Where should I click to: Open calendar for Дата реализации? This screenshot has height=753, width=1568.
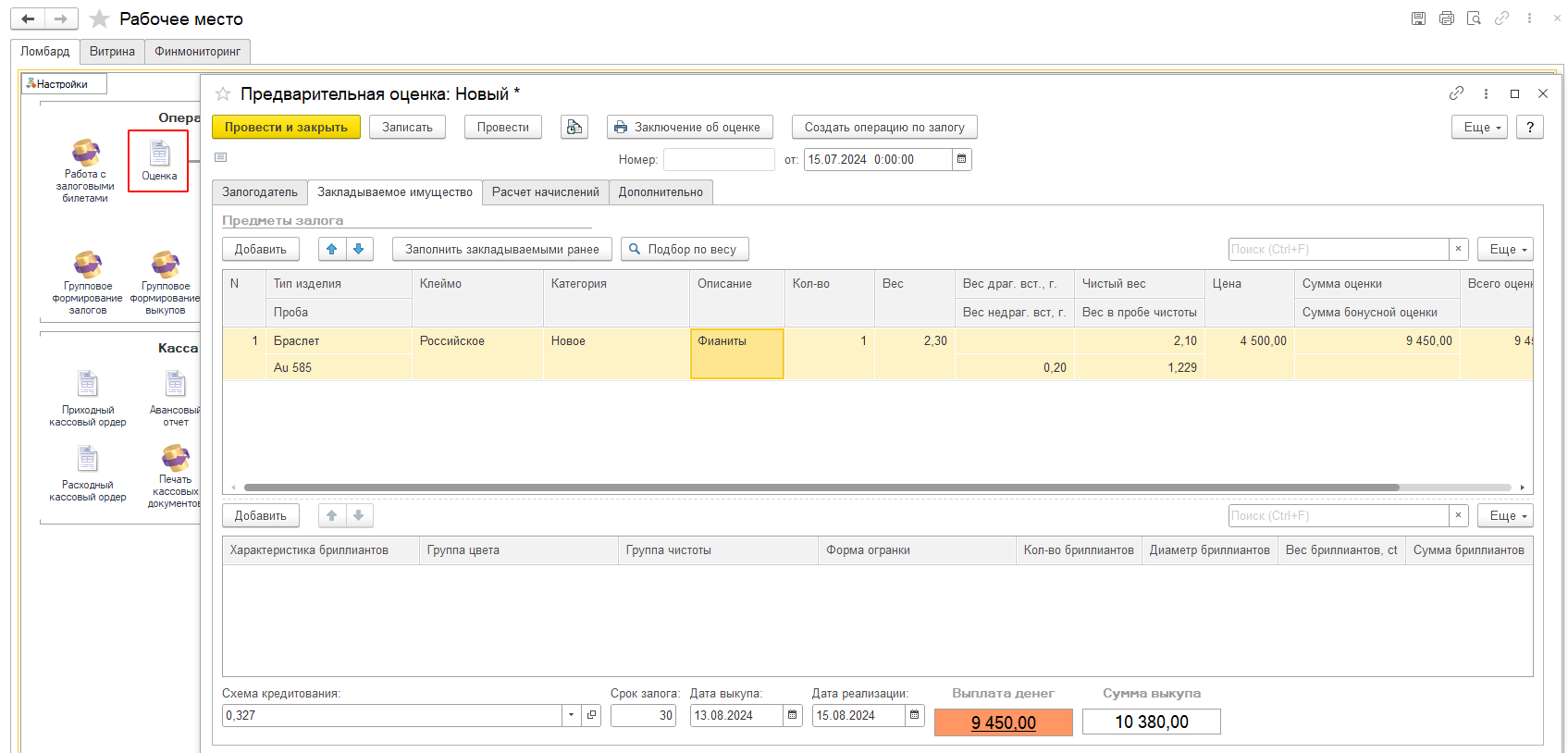coord(915,715)
